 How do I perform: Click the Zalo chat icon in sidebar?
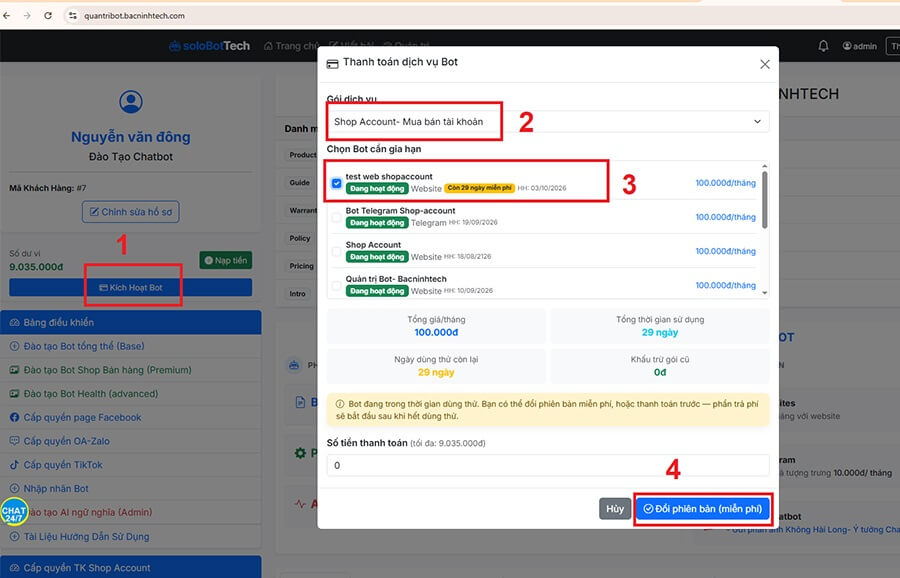pyautogui.click(x=14, y=441)
